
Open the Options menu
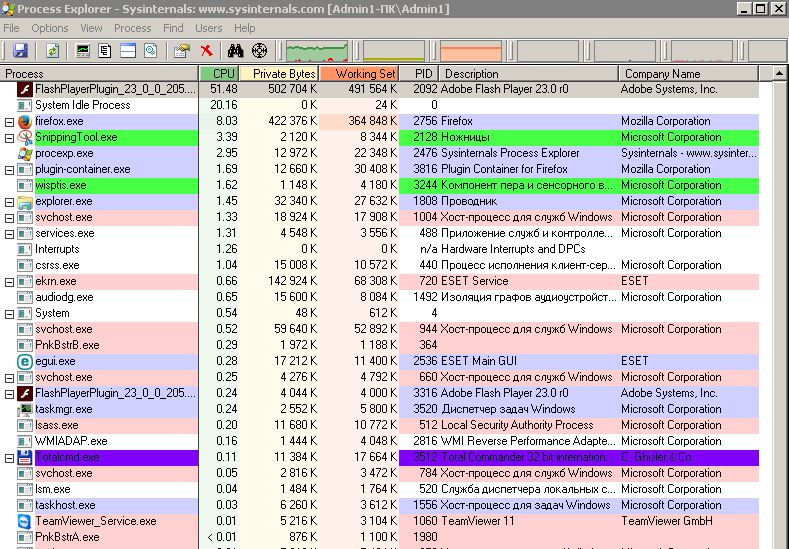tap(50, 28)
